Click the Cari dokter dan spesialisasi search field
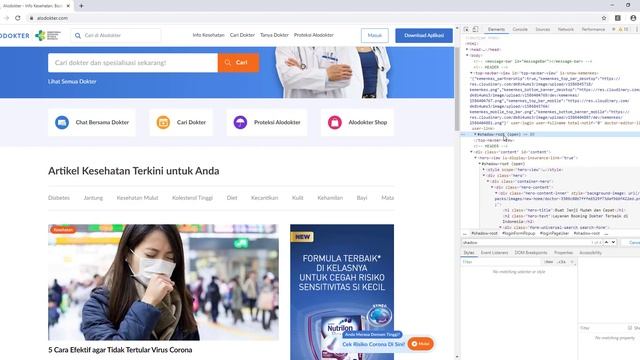640x360 pixels. [133, 62]
